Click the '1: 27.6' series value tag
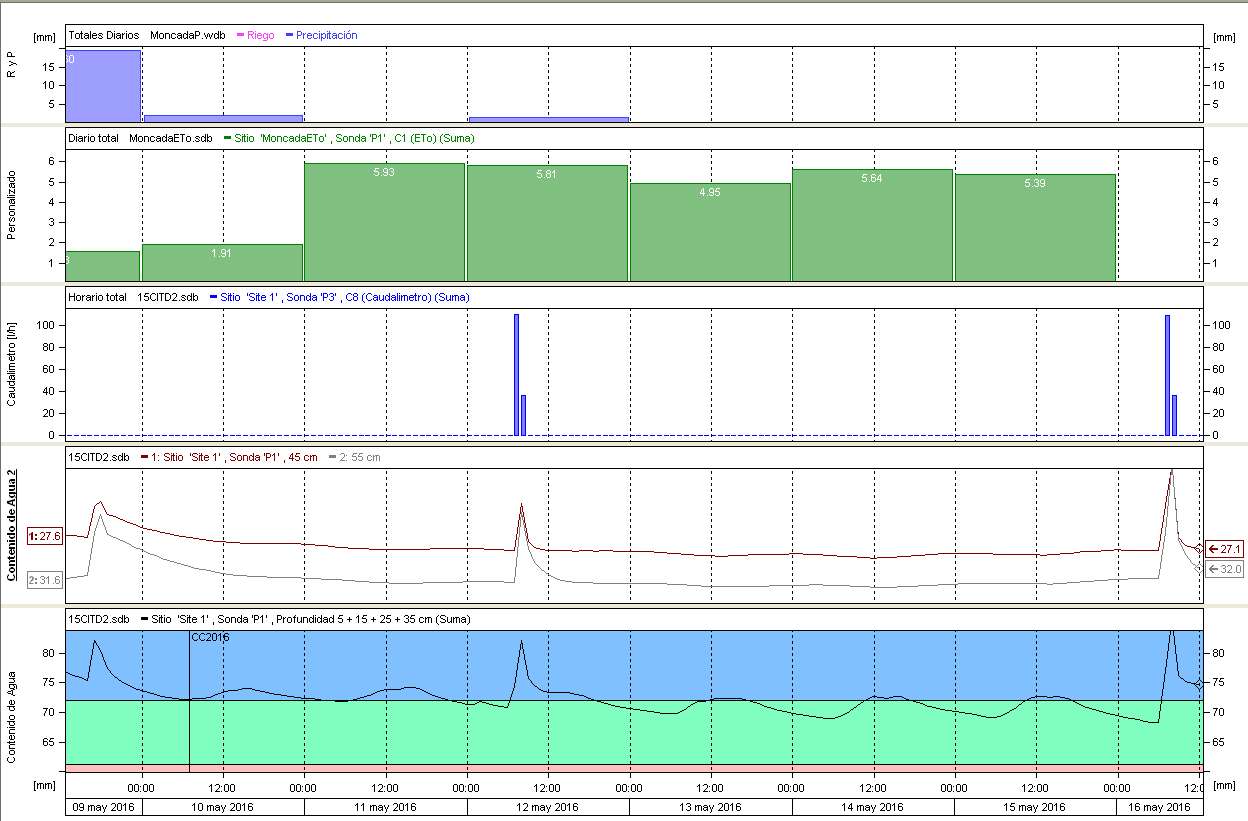Screen dimensions: 1248x821 coord(46,537)
